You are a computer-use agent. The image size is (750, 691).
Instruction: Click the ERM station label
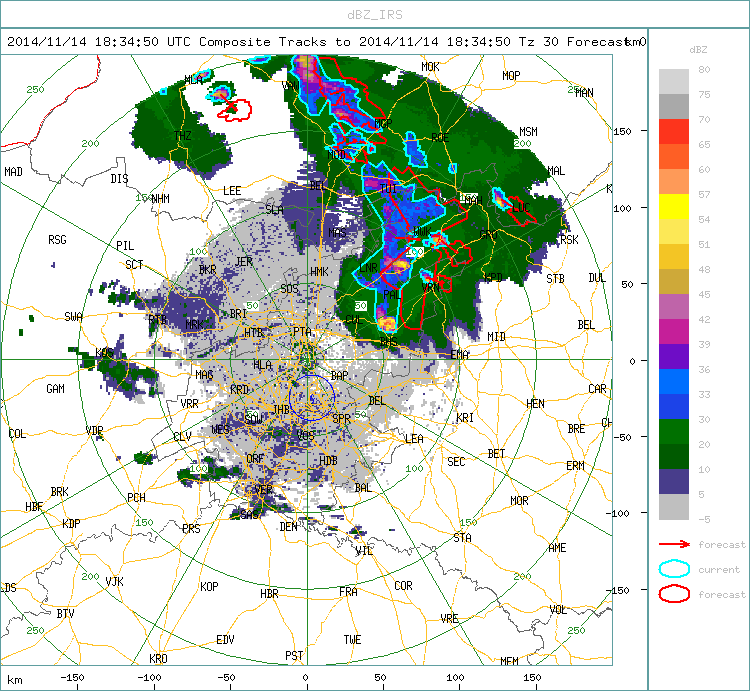[x=575, y=466]
